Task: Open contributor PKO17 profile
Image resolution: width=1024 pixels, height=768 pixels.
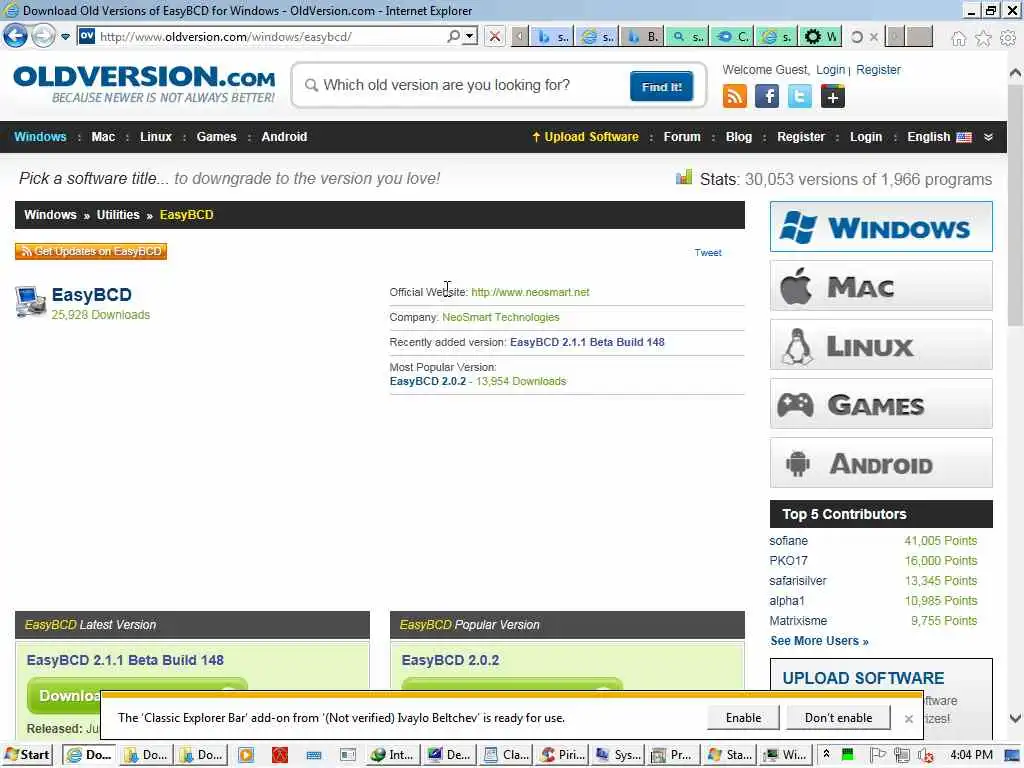Action: pos(788,561)
